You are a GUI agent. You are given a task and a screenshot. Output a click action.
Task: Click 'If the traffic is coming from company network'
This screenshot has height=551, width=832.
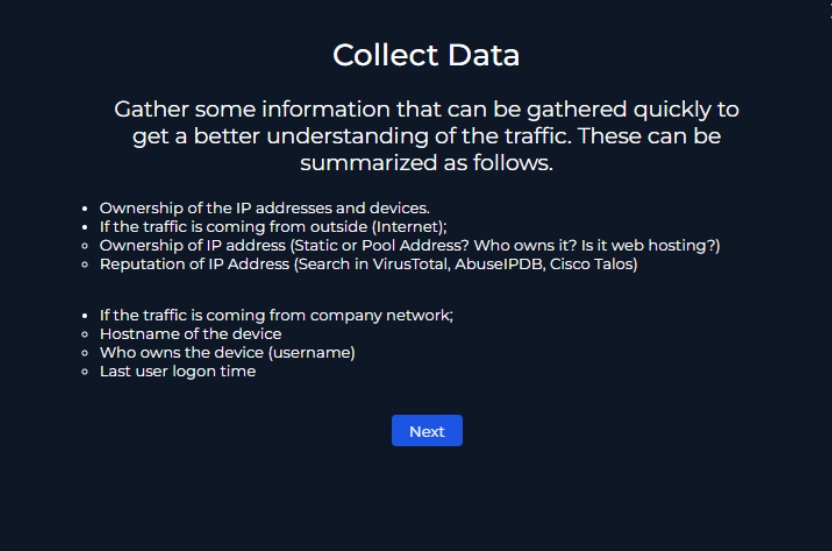pos(276,315)
